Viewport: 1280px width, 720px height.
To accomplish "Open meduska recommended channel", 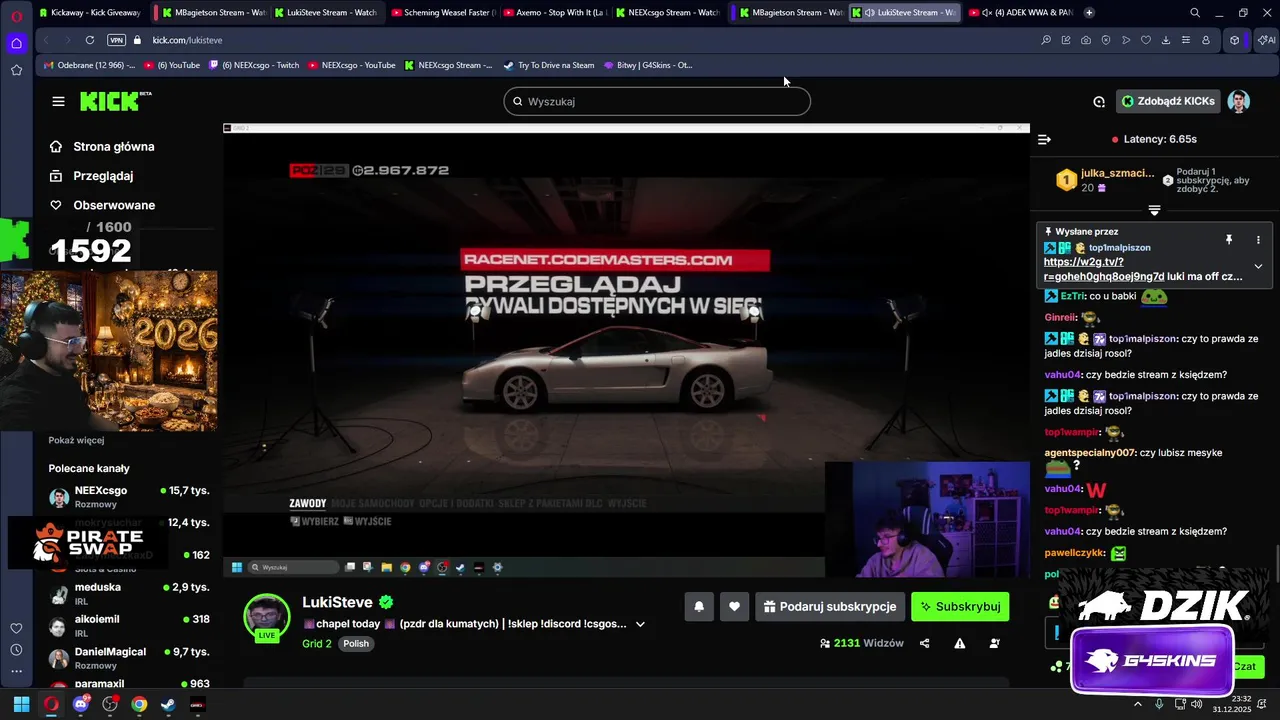I will pyautogui.click(x=128, y=593).
